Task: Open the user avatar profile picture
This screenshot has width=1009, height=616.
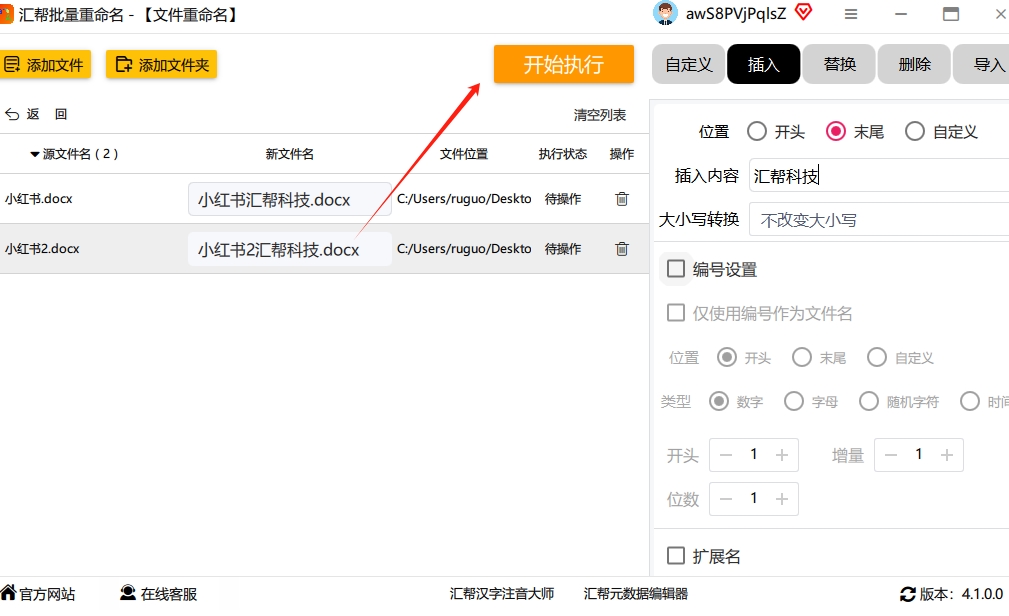Action: [x=665, y=14]
